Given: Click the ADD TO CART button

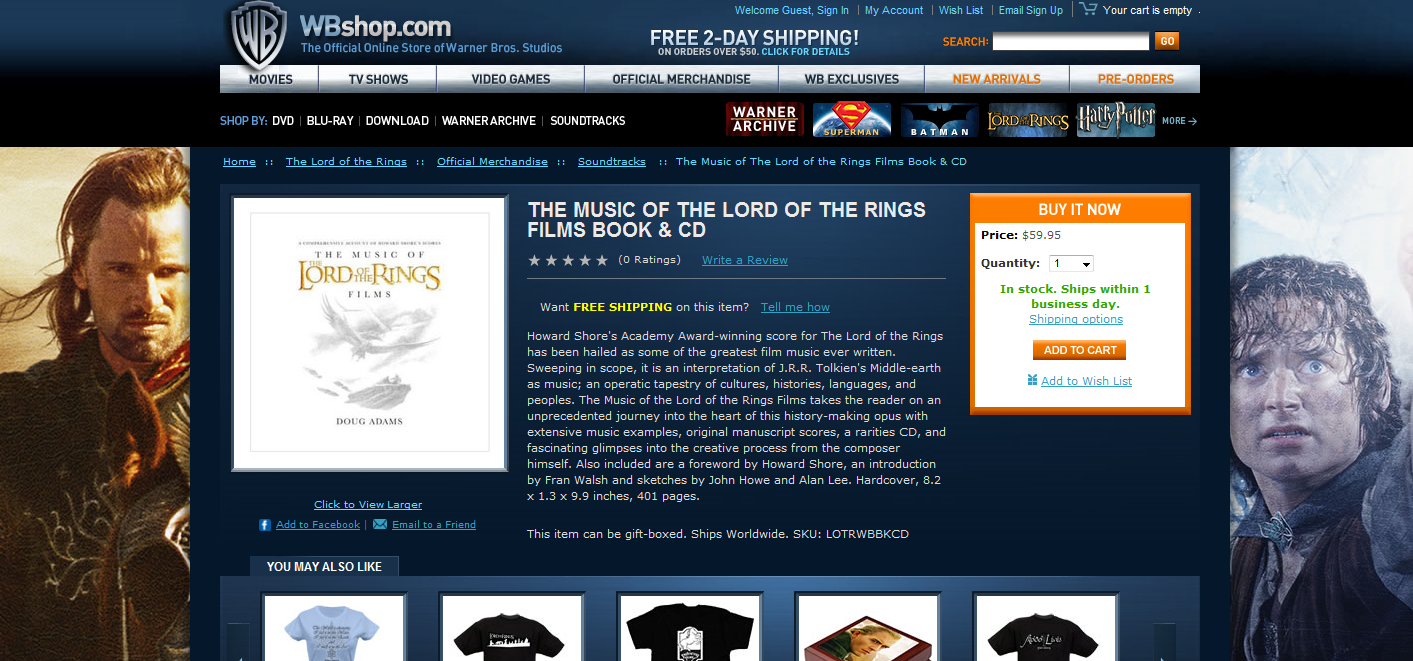Looking at the screenshot, I should coord(1080,350).
